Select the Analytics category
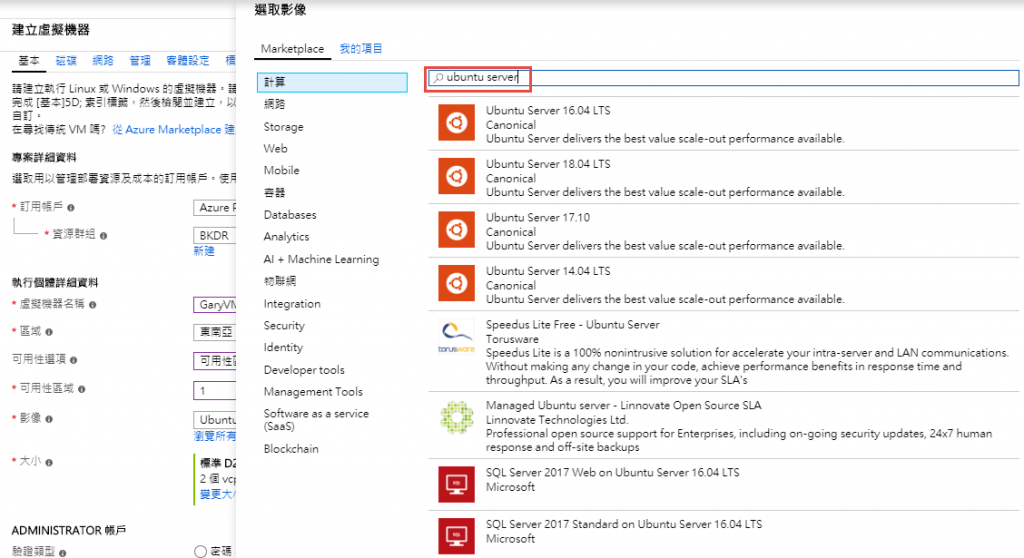Image resolution: width=1024 pixels, height=558 pixels. [x=287, y=237]
